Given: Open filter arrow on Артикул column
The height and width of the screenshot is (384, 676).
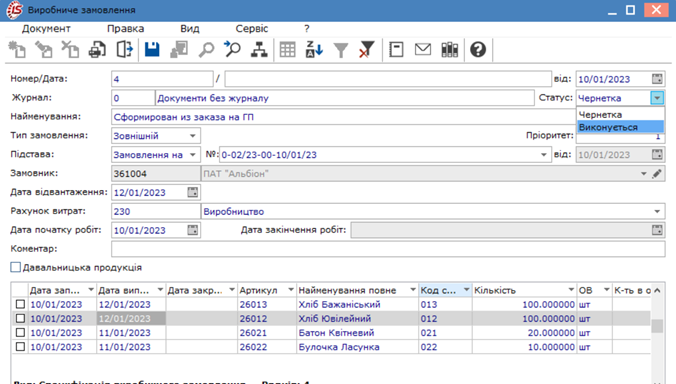Looking at the screenshot, I should coord(291,290).
